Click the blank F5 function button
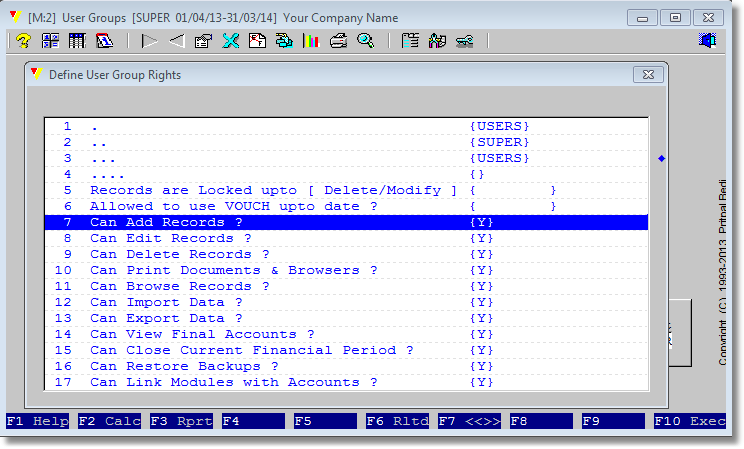The height and width of the screenshot is (449, 744). tap(326, 421)
